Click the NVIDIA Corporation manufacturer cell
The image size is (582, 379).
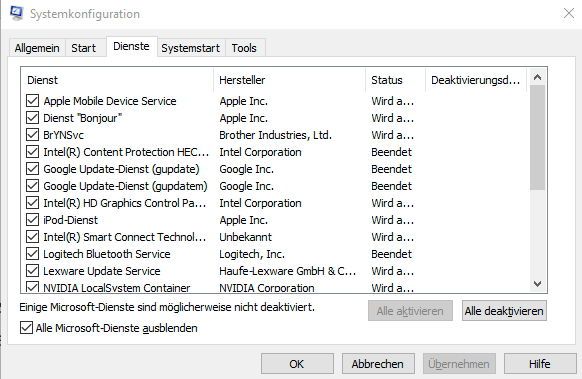tap(267, 288)
